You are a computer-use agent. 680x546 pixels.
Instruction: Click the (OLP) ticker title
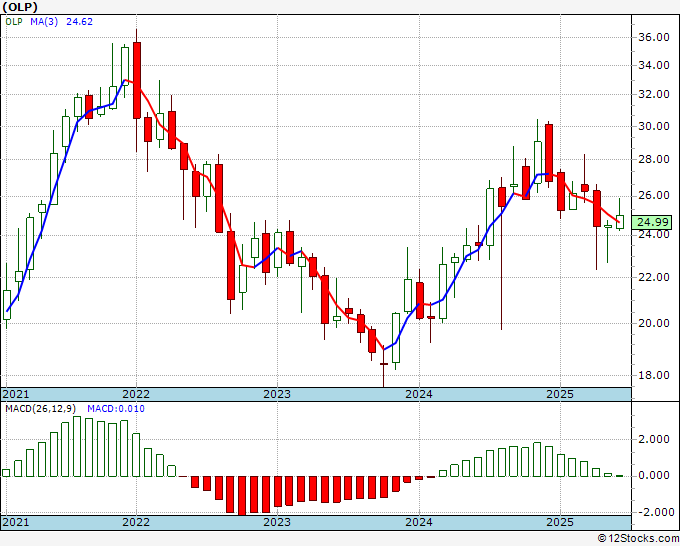[20, 7]
